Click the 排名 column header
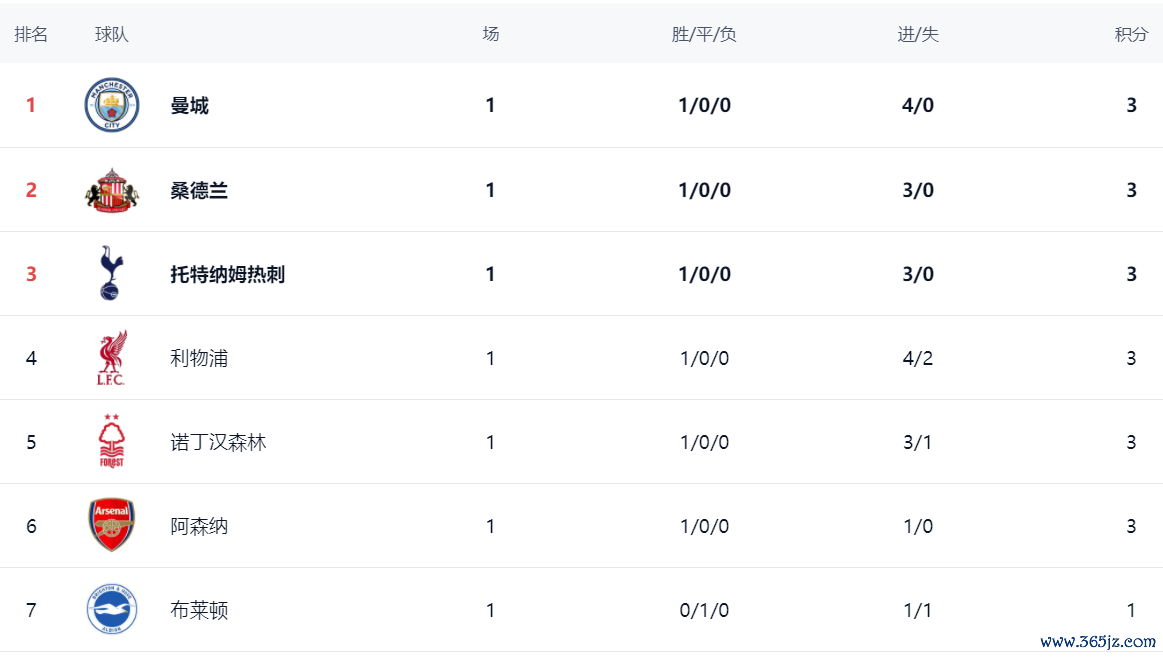This screenshot has width=1163, height=657. (31, 34)
